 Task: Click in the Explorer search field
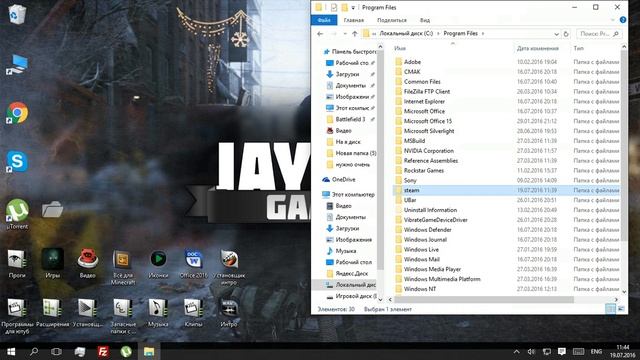click(599, 34)
